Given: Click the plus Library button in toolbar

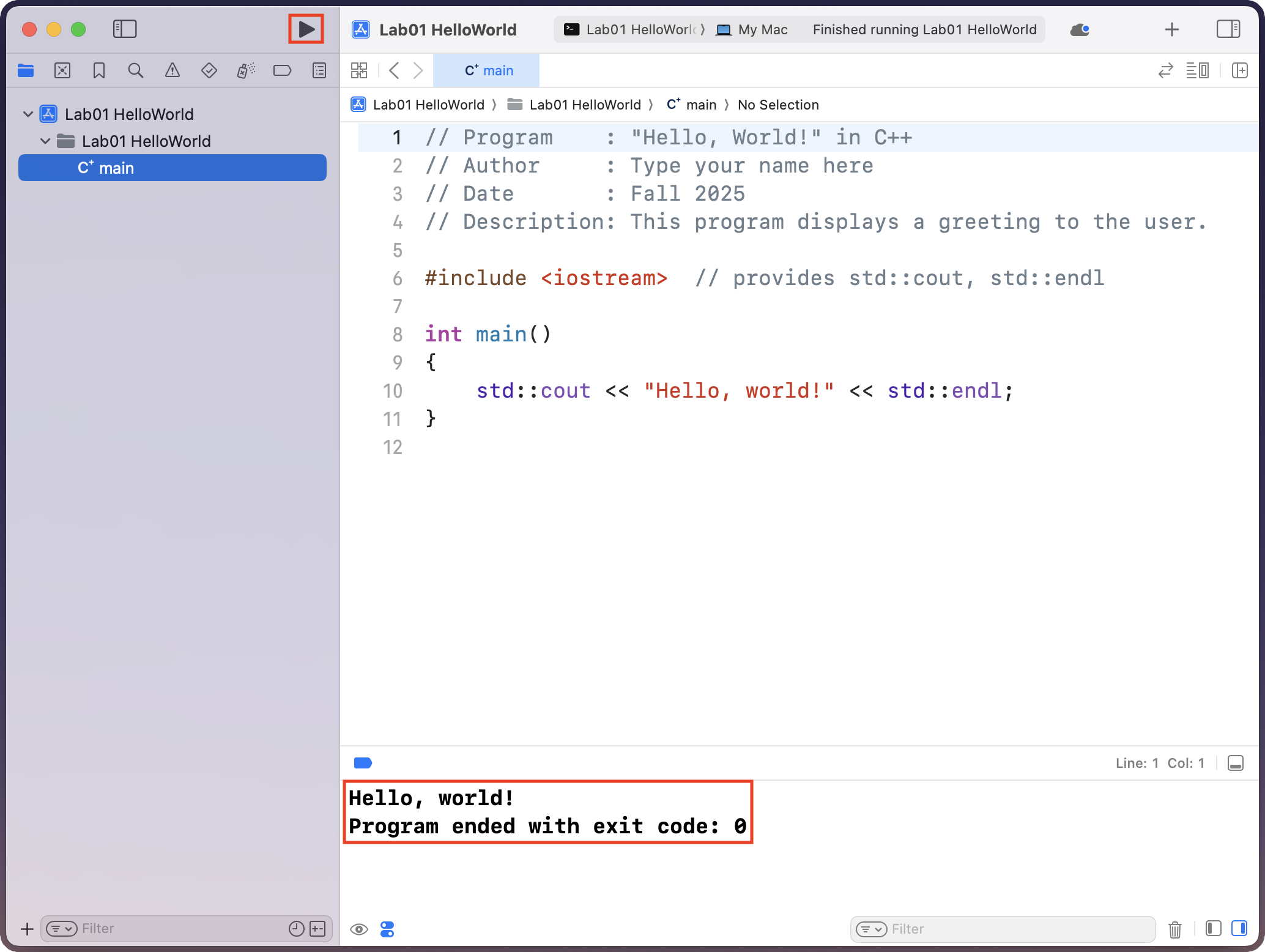Looking at the screenshot, I should click(x=1171, y=29).
